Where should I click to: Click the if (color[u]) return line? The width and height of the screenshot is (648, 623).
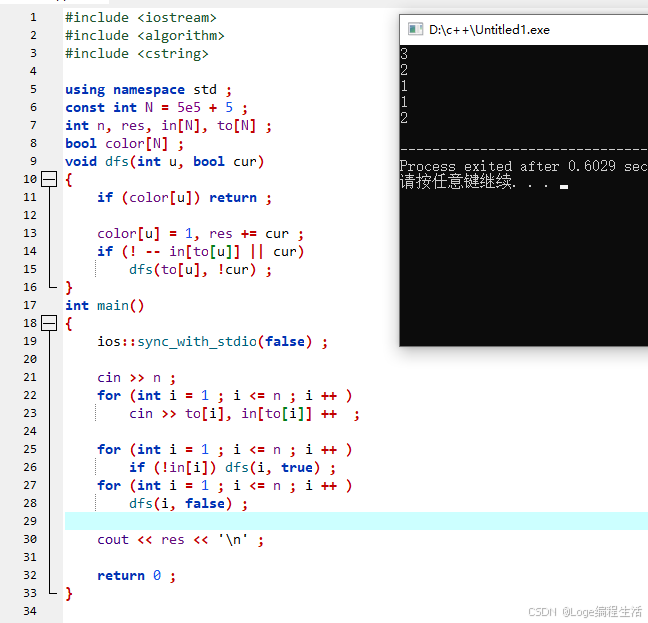click(x=185, y=197)
